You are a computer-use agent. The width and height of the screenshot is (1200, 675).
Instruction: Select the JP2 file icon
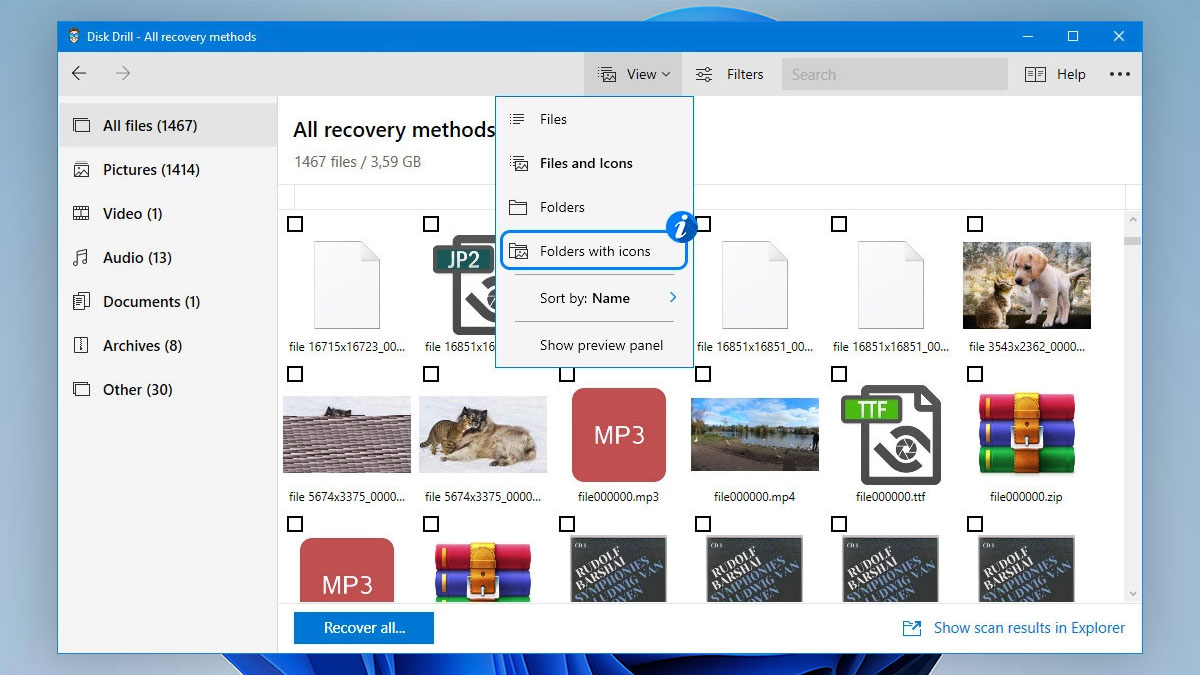[464, 285]
